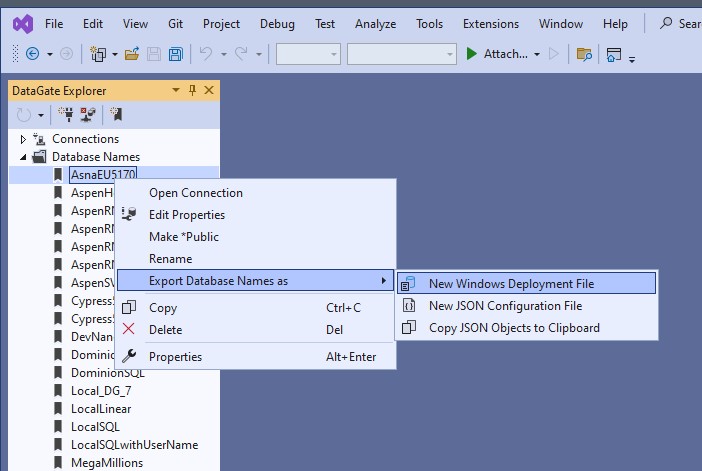Choose Rename from context menu
The height and width of the screenshot is (471, 702).
256,258
